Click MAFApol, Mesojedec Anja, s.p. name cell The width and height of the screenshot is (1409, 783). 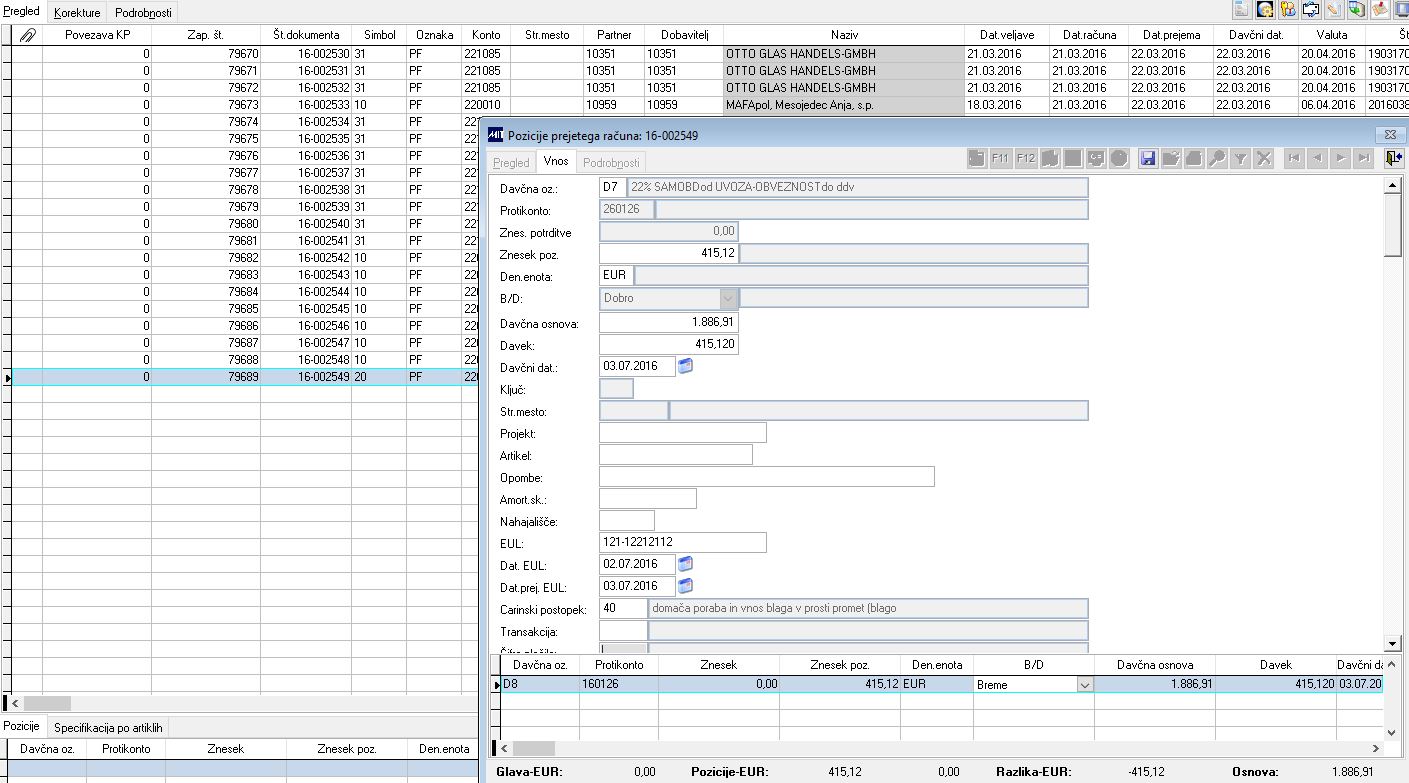(x=843, y=104)
